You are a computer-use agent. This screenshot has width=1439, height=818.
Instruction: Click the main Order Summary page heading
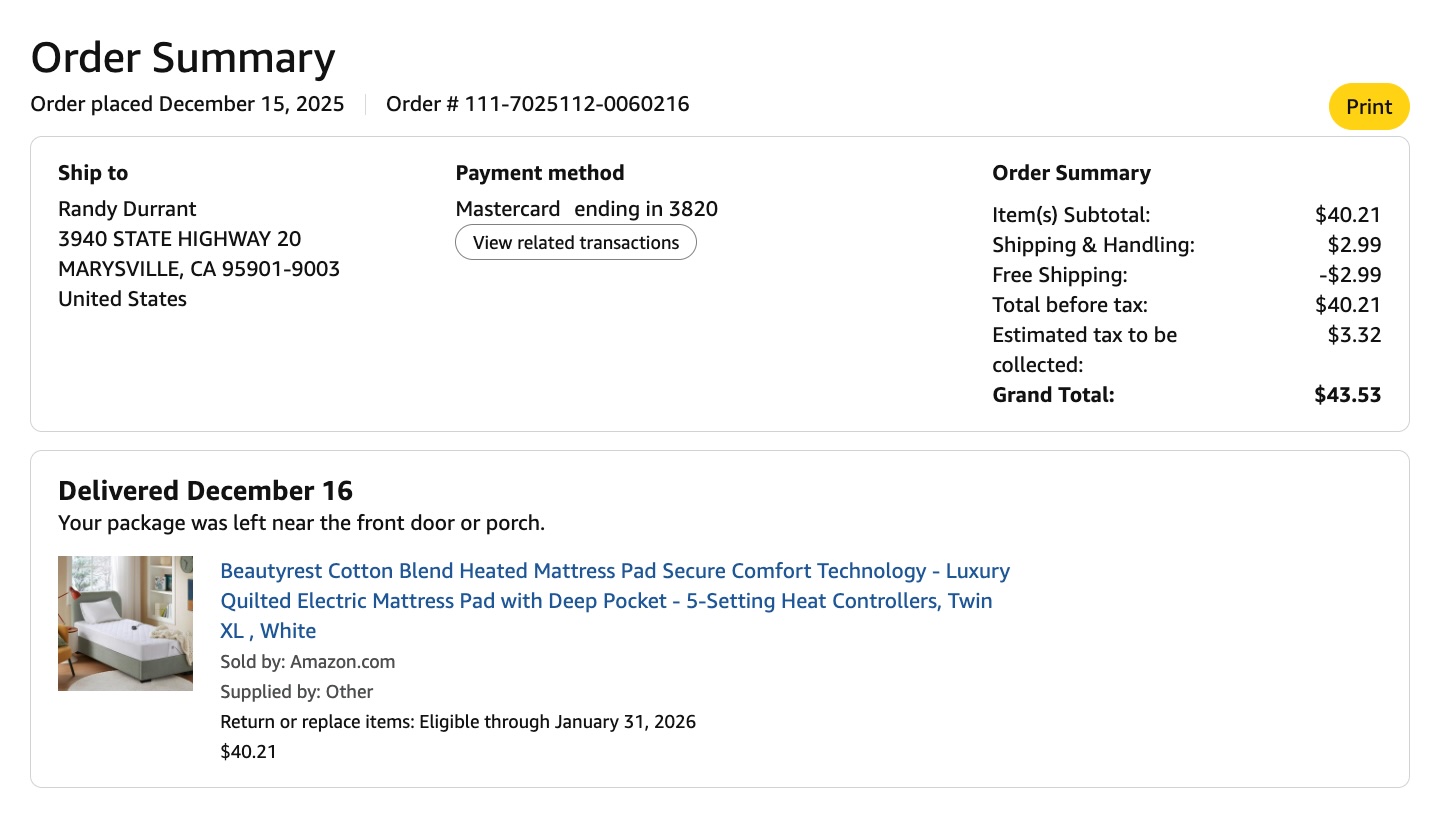coord(183,58)
